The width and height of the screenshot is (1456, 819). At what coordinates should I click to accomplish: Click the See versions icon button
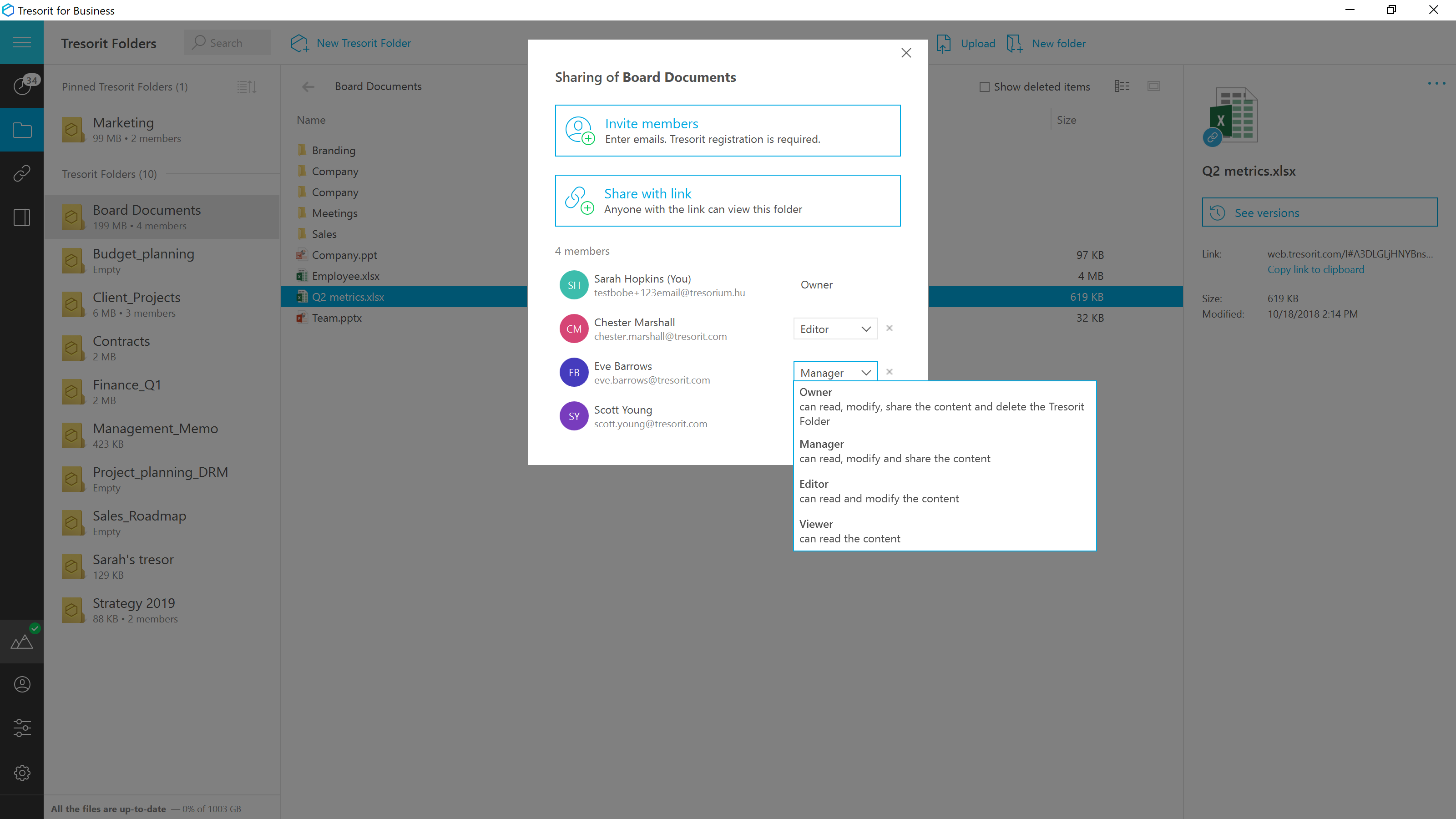tap(1219, 212)
